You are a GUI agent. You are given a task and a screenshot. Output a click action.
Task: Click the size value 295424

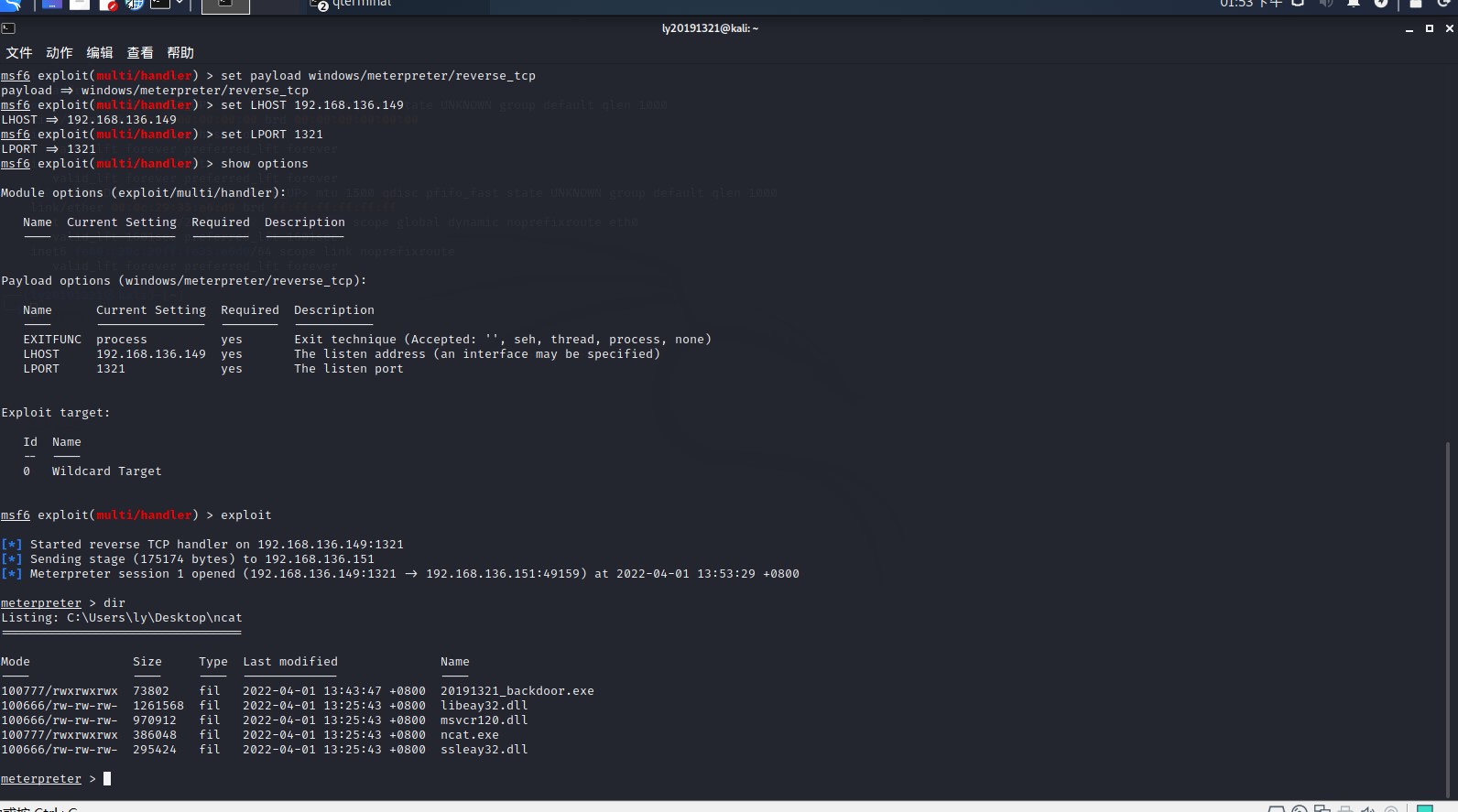155,750
